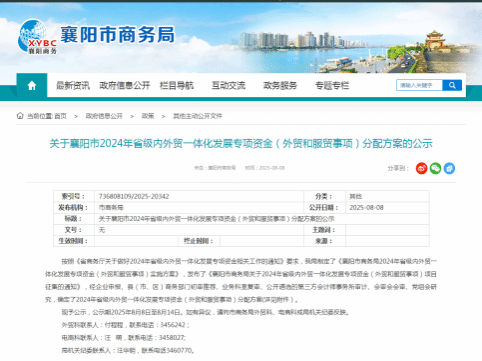Open the 专题专栏 menu
The width and height of the screenshot is (482, 361).
(x=332, y=86)
